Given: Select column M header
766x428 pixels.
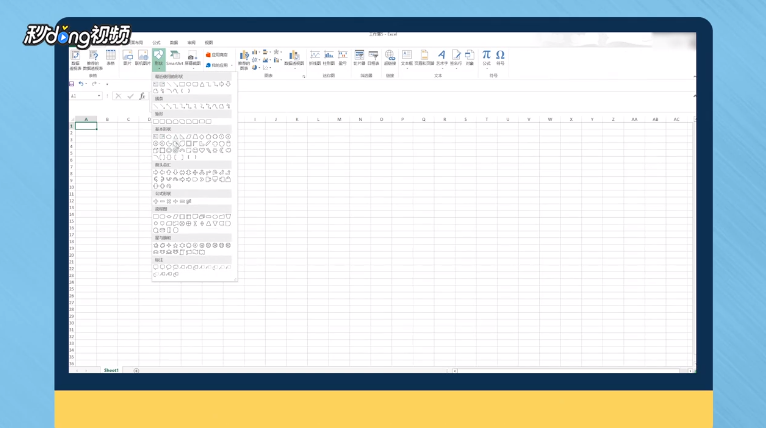Looking at the screenshot, I should coord(339,119).
